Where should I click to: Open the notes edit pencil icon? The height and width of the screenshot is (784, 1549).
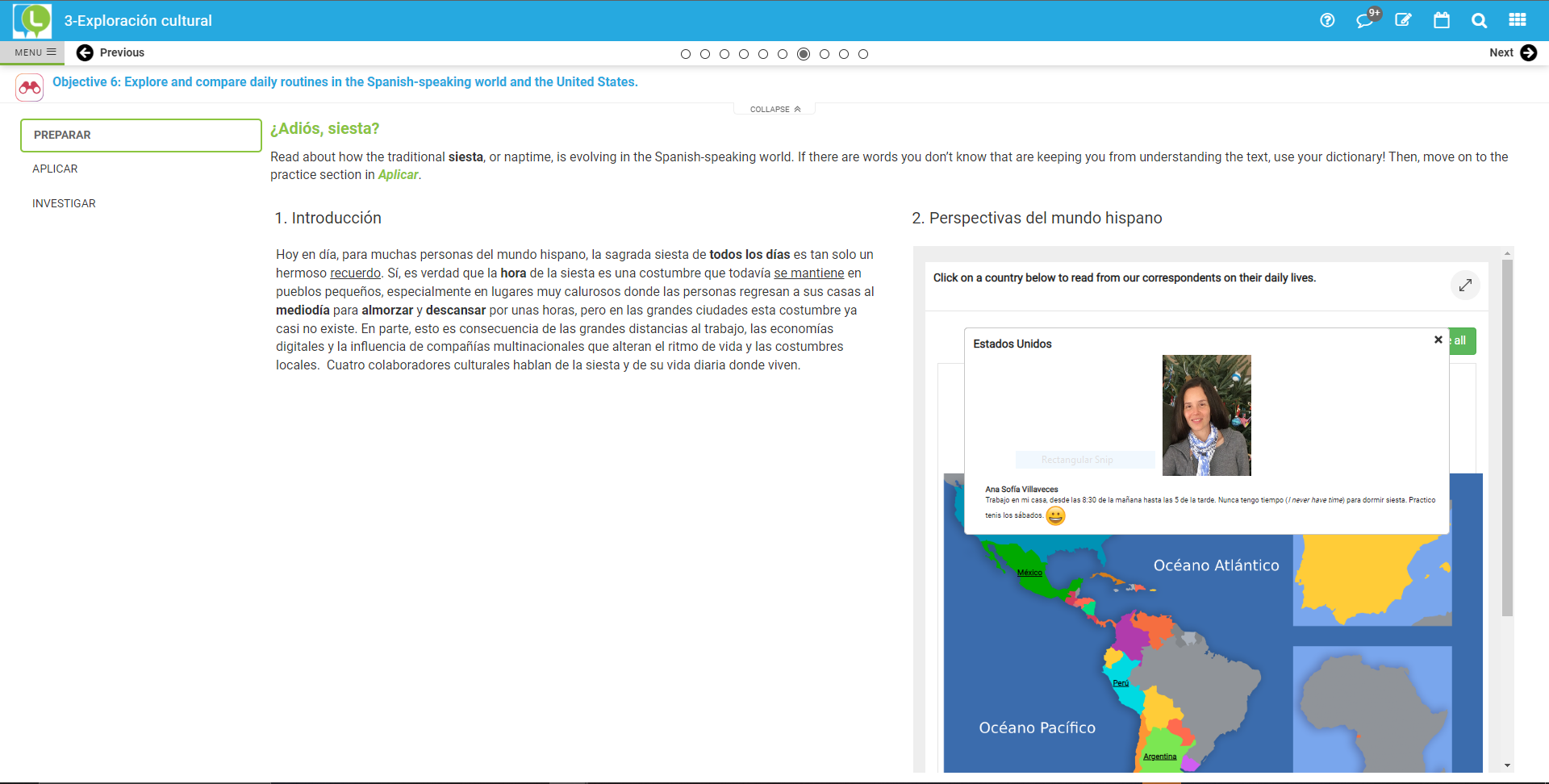[x=1403, y=20]
